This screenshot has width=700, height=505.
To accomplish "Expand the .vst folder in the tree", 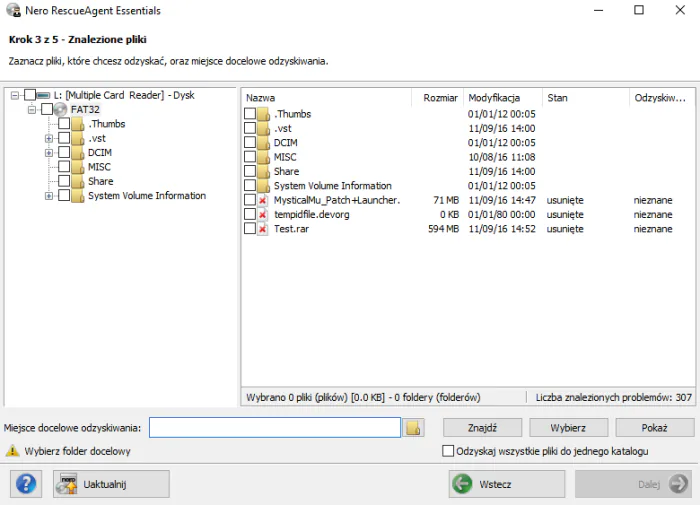I will 49,138.
